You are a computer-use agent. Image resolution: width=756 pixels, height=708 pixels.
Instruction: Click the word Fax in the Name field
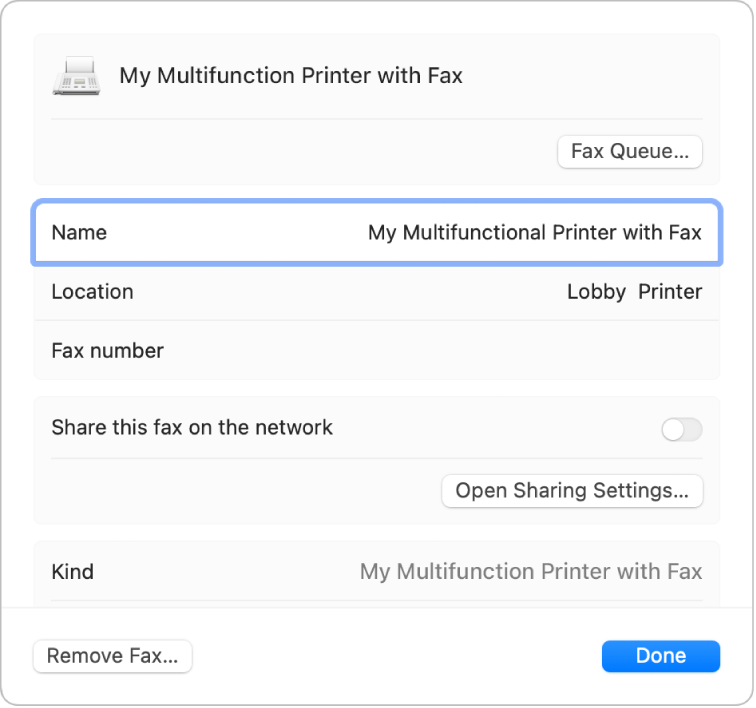684,233
